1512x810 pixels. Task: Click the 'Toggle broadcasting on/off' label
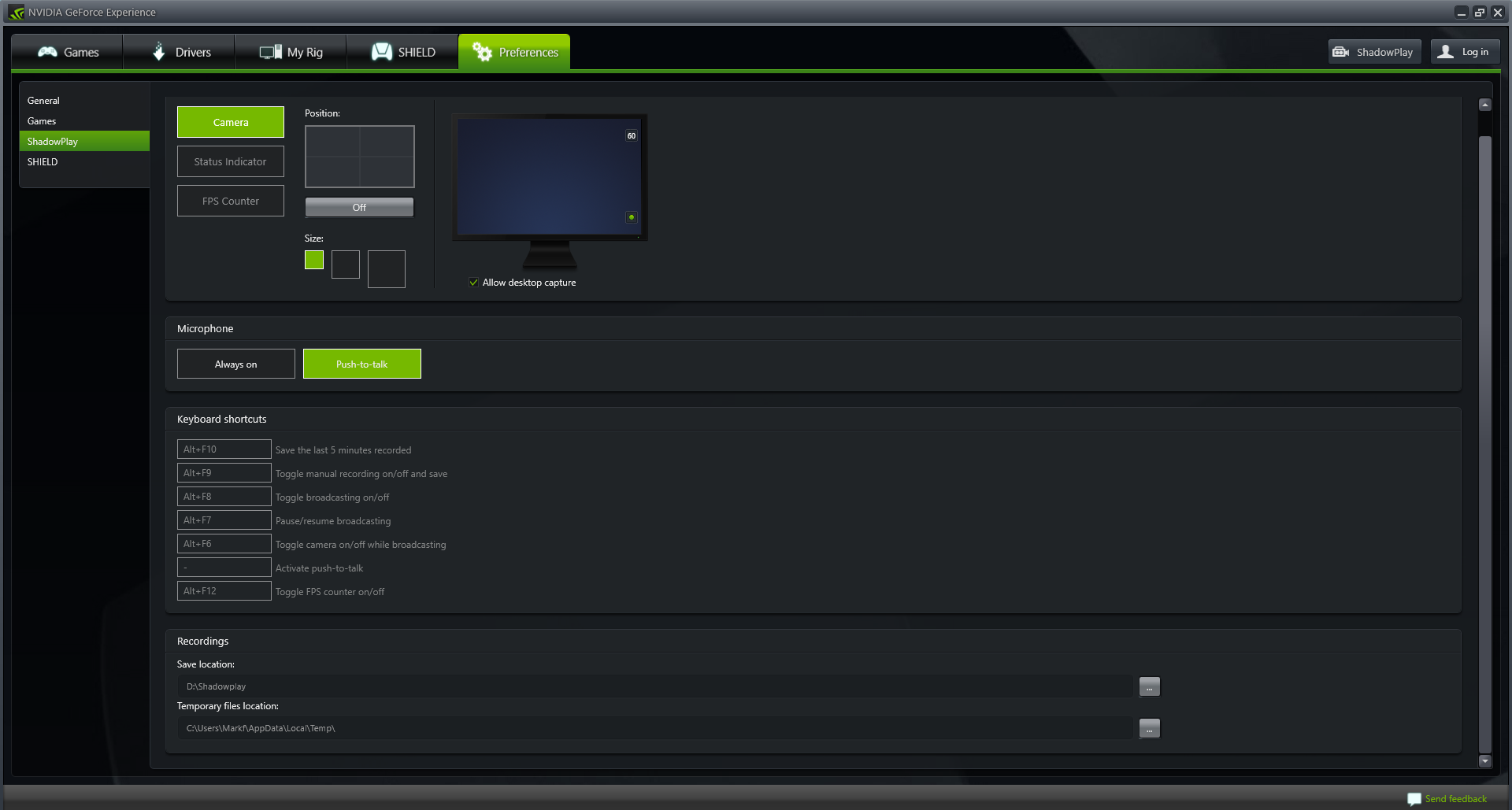coord(332,497)
